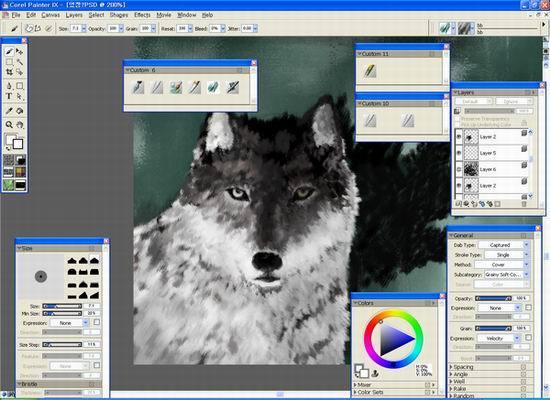Click the clone color stamp in Colors
The image size is (550, 400).
[375, 373]
